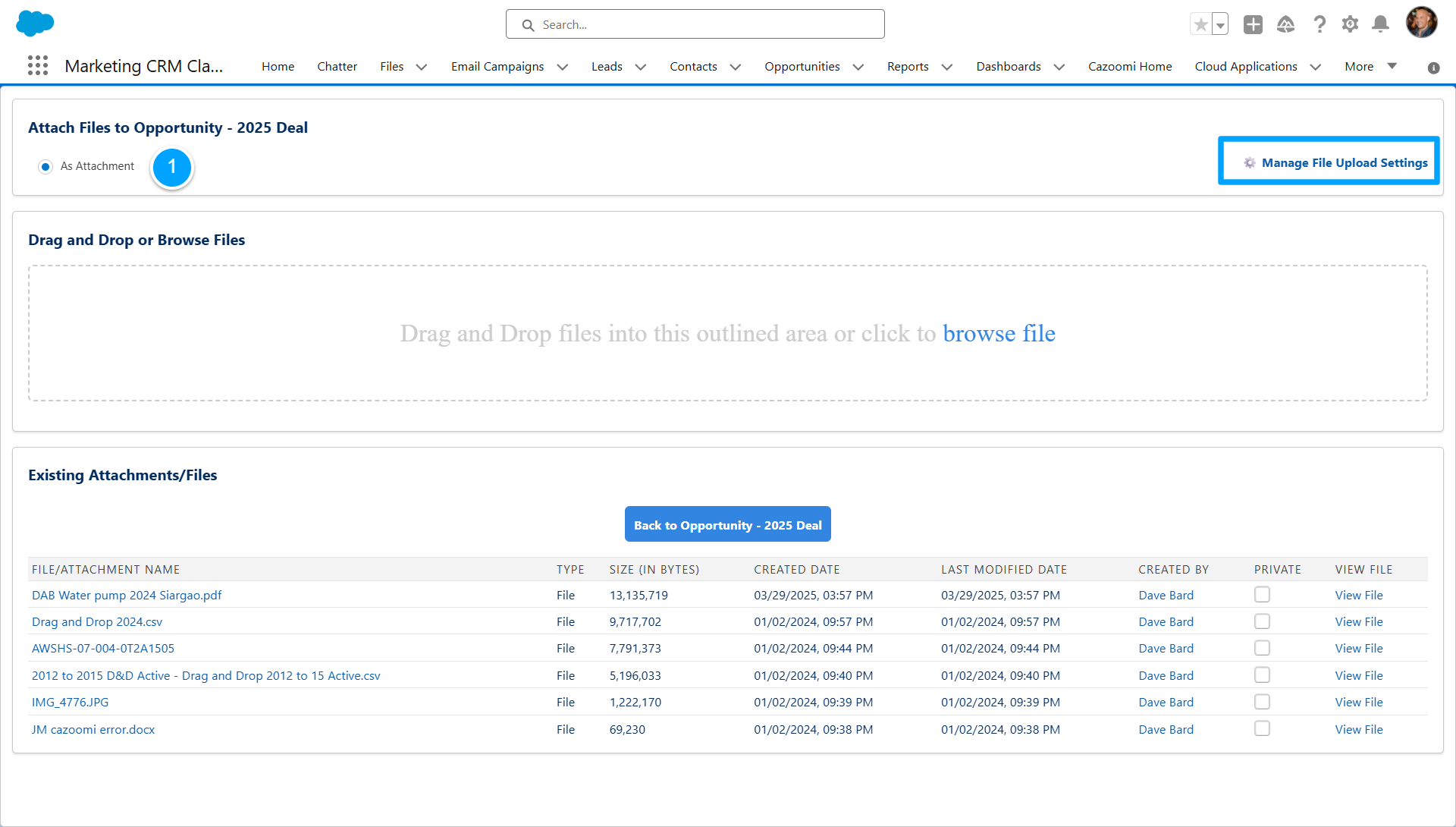Click the Favorites star icon
The image size is (1456, 827).
[1200, 25]
